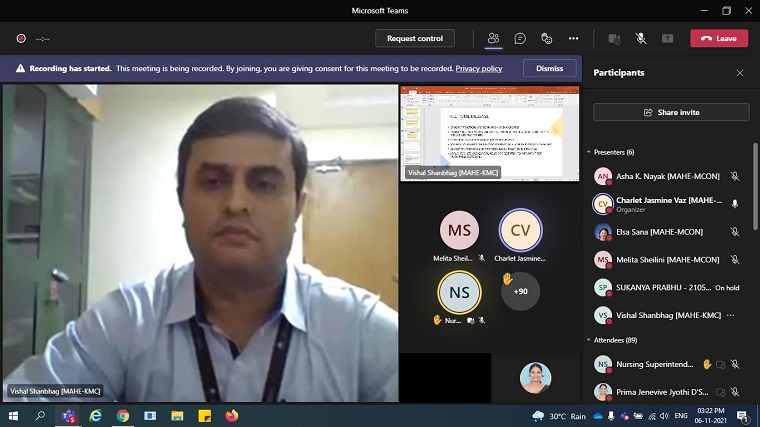Collapse the Attendees section
Viewport: 760px width, 427px height.
tap(589, 340)
